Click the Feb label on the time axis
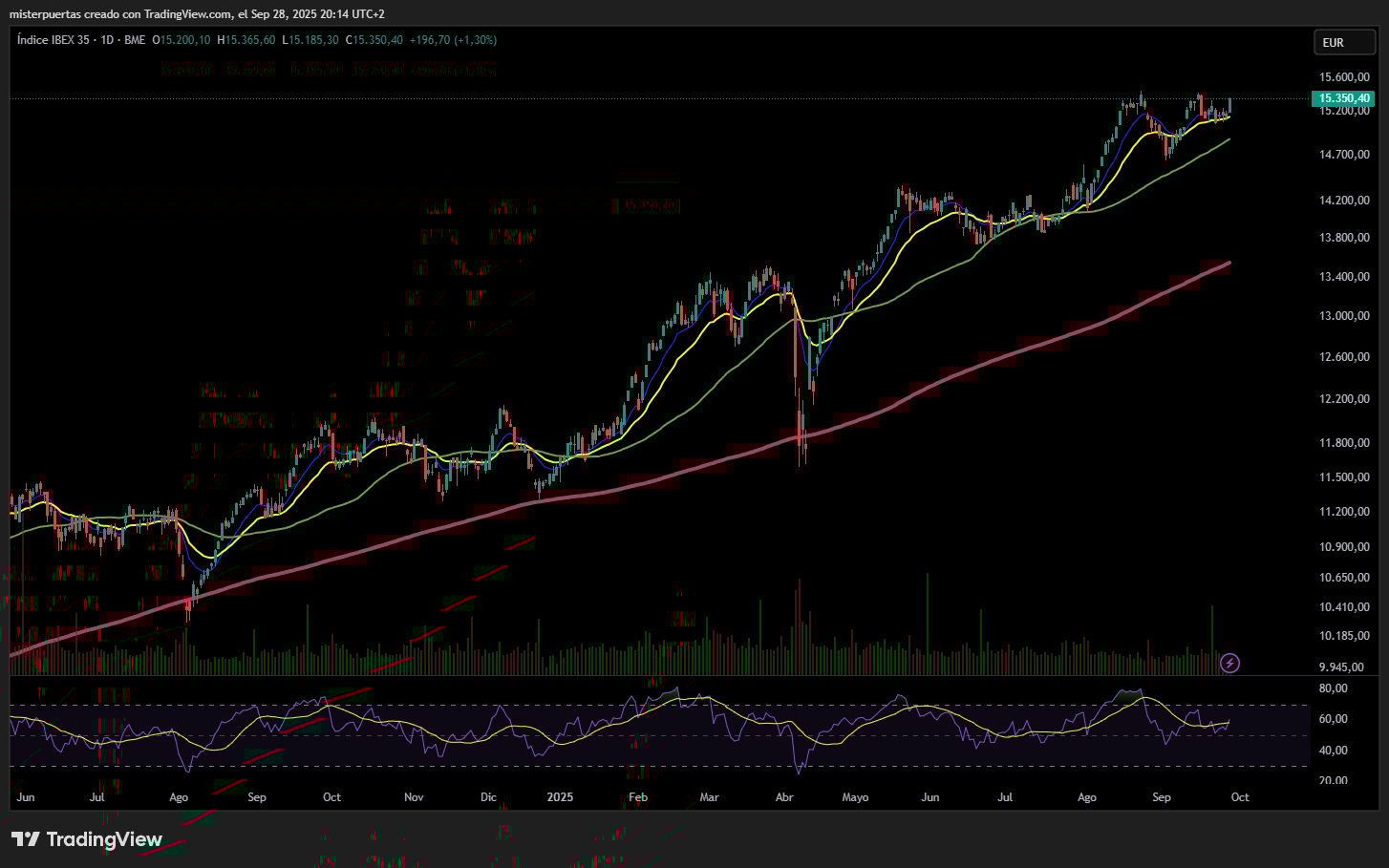The height and width of the screenshot is (868, 1389). pyautogui.click(x=638, y=797)
